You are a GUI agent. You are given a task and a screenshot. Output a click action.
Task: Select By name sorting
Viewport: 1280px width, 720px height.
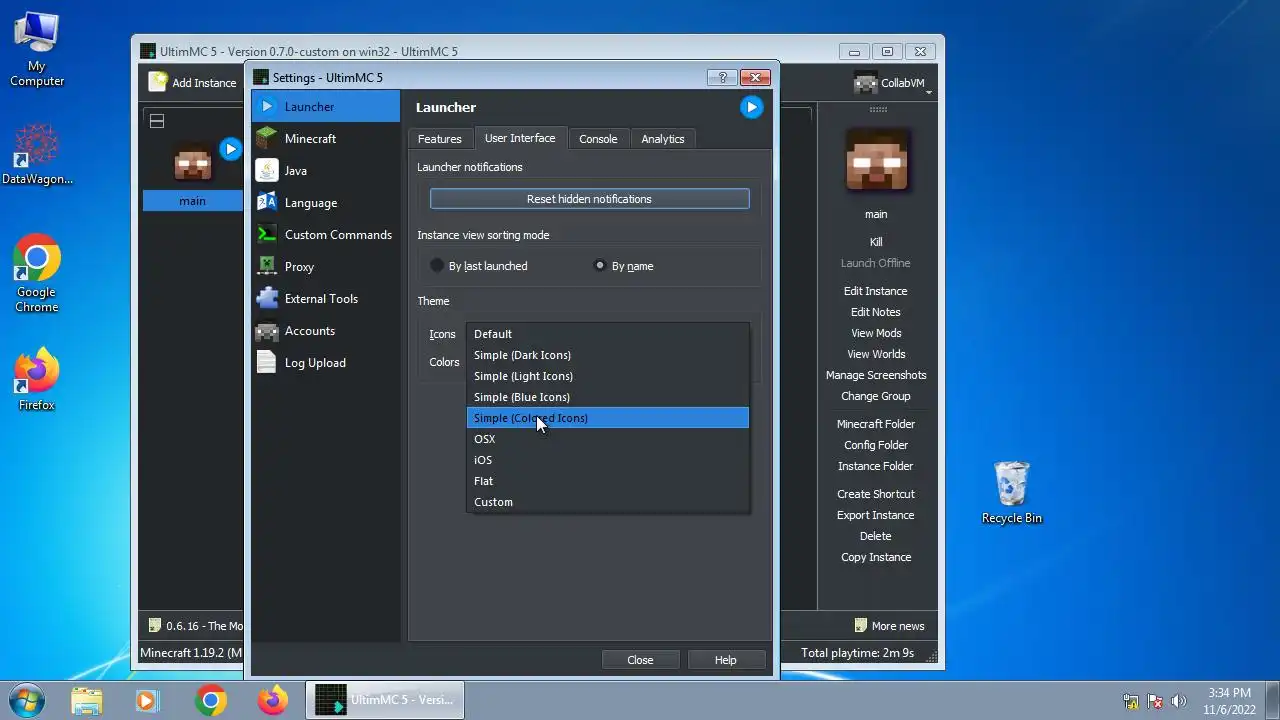pyautogui.click(x=623, y=266)
